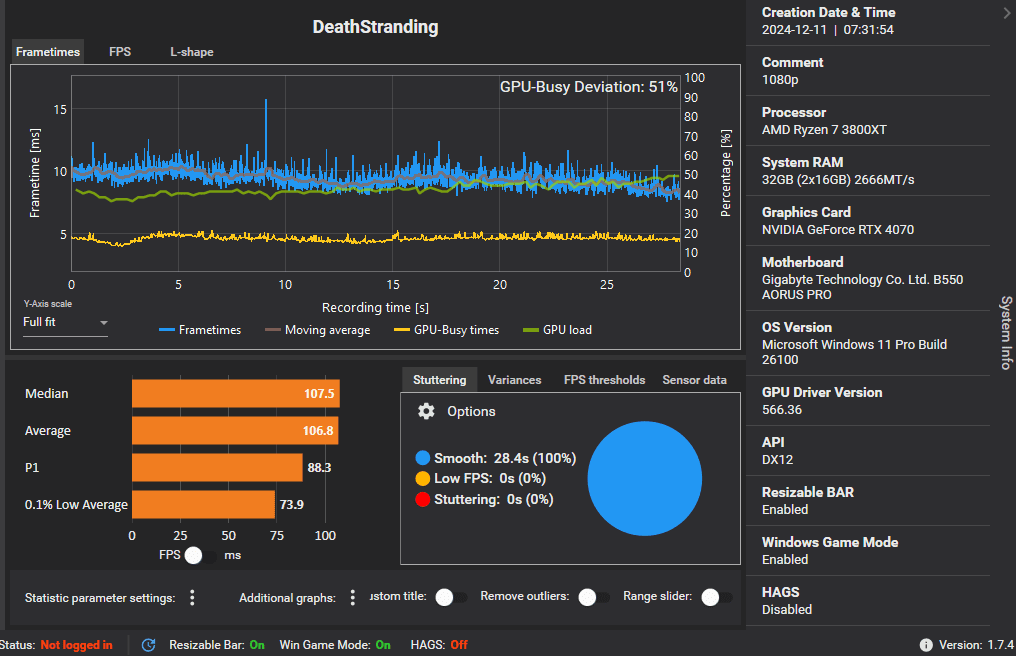Switch to the FPS graph tab
Screen dimensions: 1016x656
pos(120,52)
